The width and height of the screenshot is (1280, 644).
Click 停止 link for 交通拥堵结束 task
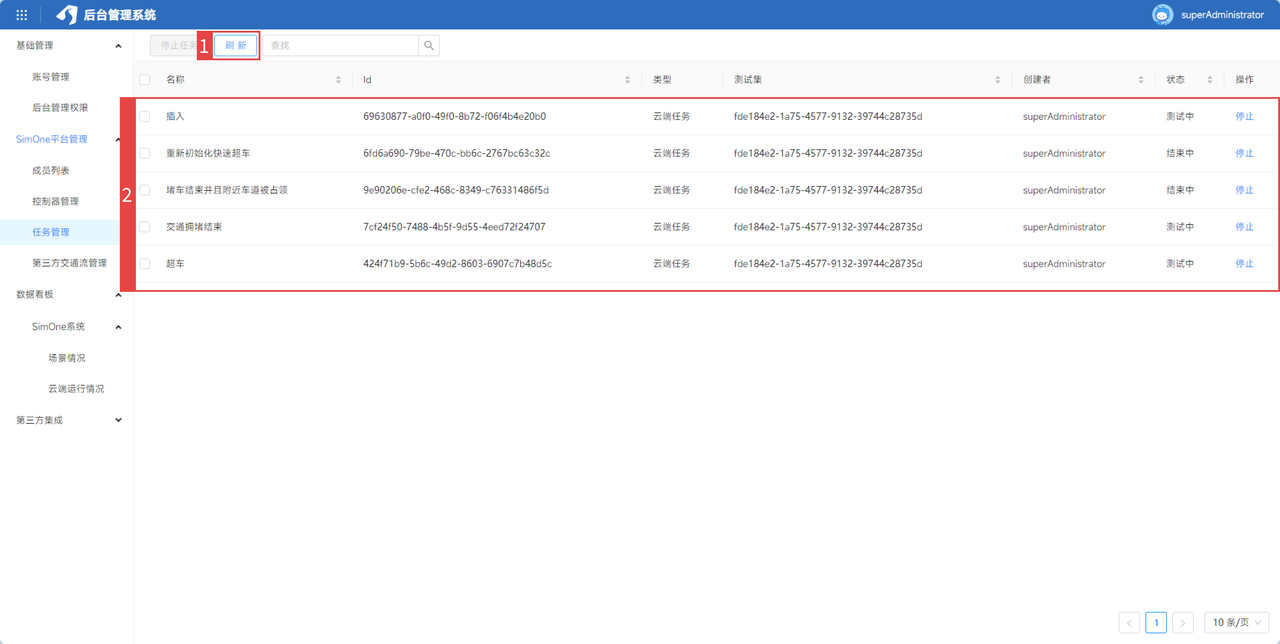click(1244, 227)
